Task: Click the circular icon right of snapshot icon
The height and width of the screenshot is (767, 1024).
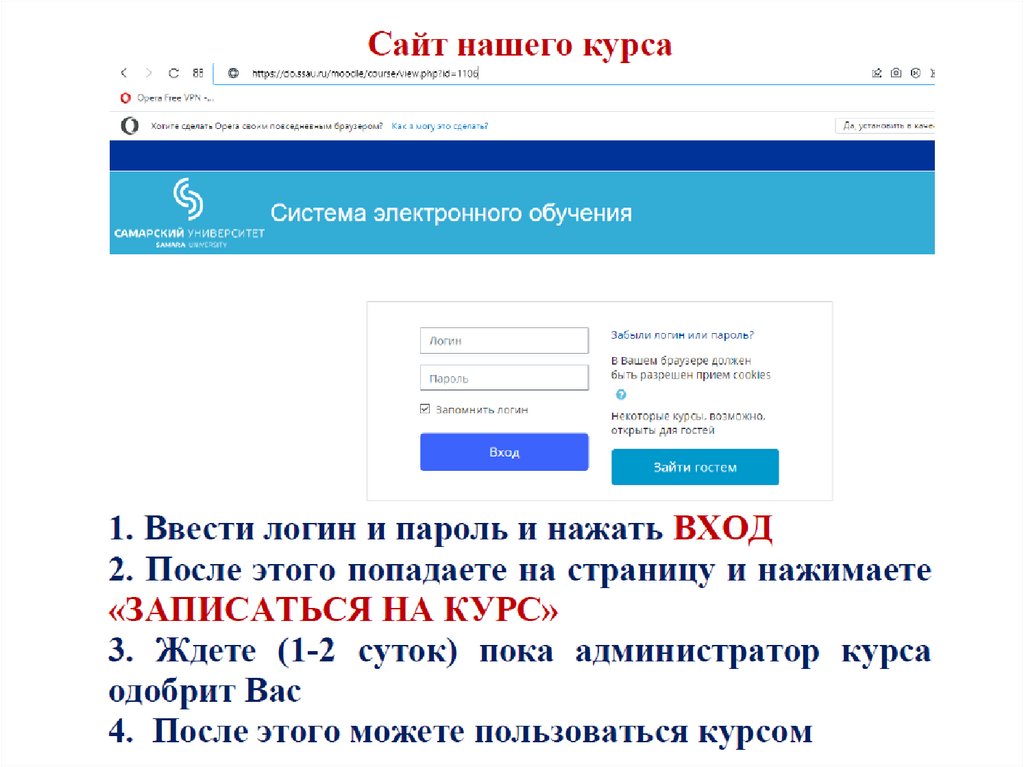Action: [x=916, y=73]
